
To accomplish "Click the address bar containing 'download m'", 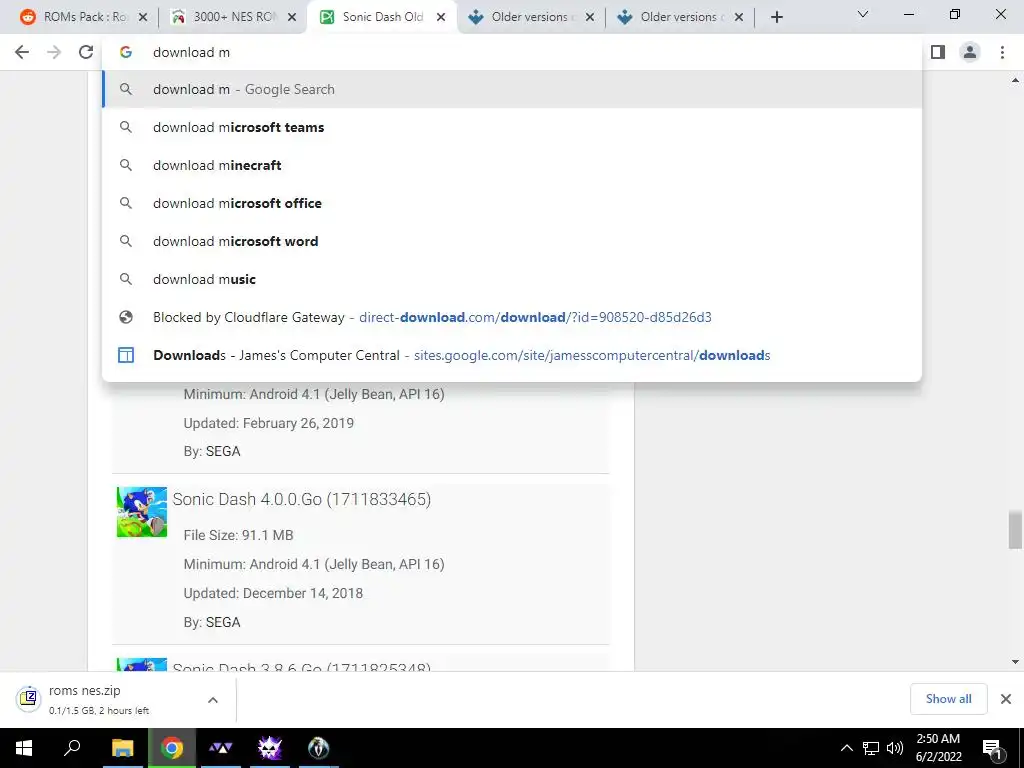I will click(x=512, y=52).
